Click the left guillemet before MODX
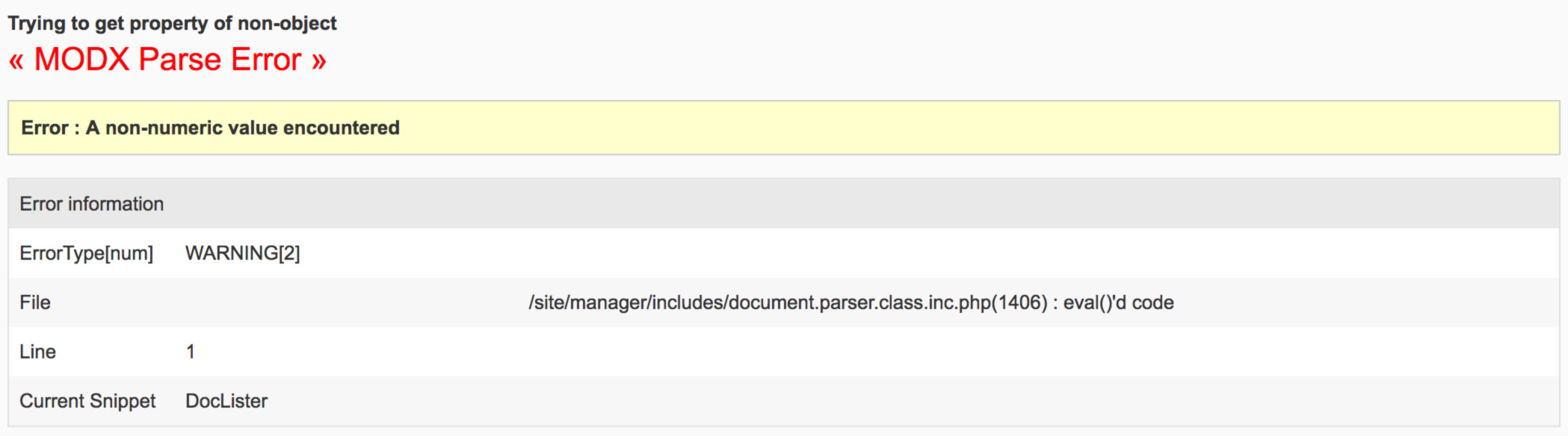 point(16,61)
